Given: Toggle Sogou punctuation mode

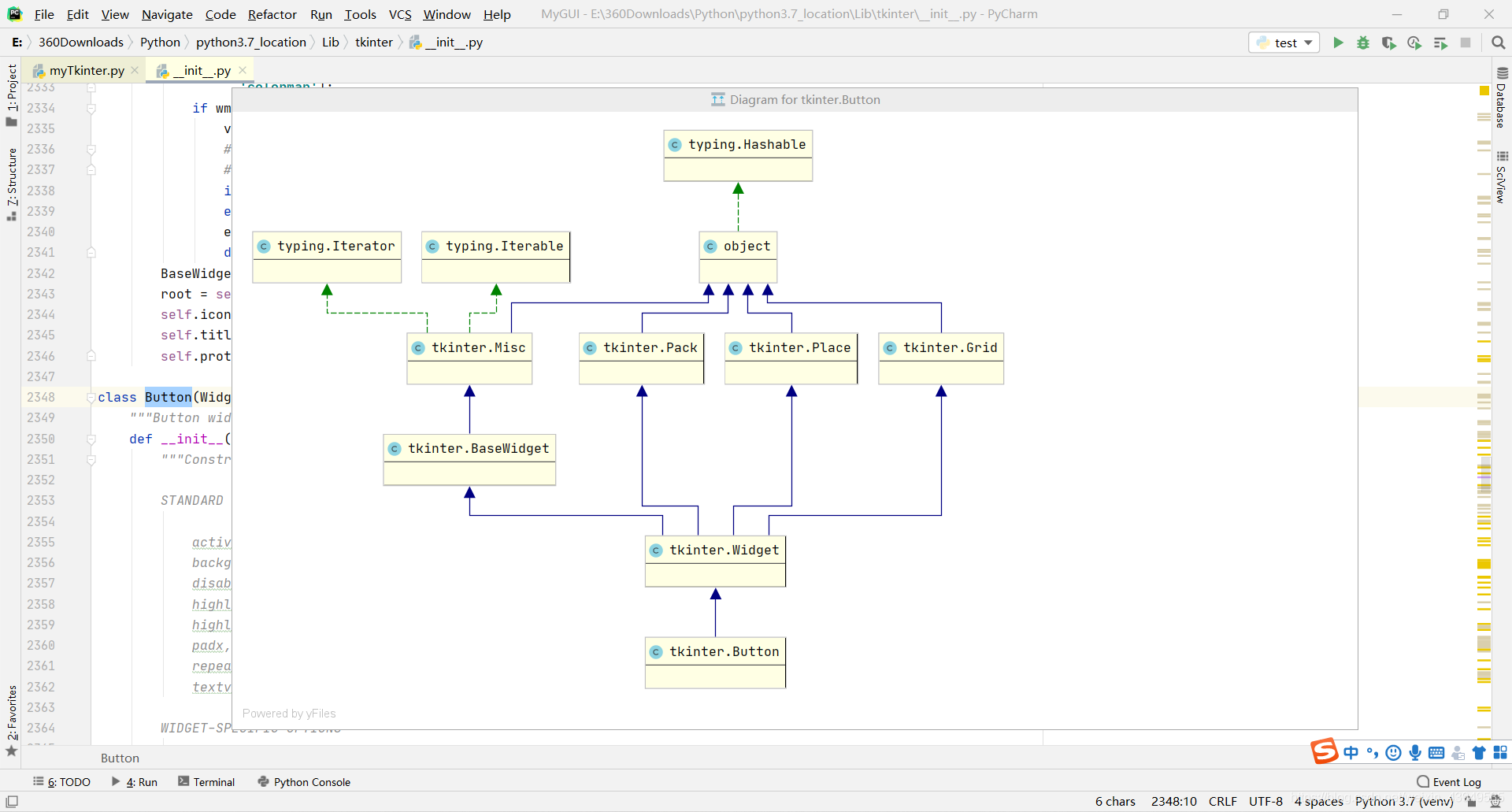Looking at the screenshot, I should coord(1373,753).
